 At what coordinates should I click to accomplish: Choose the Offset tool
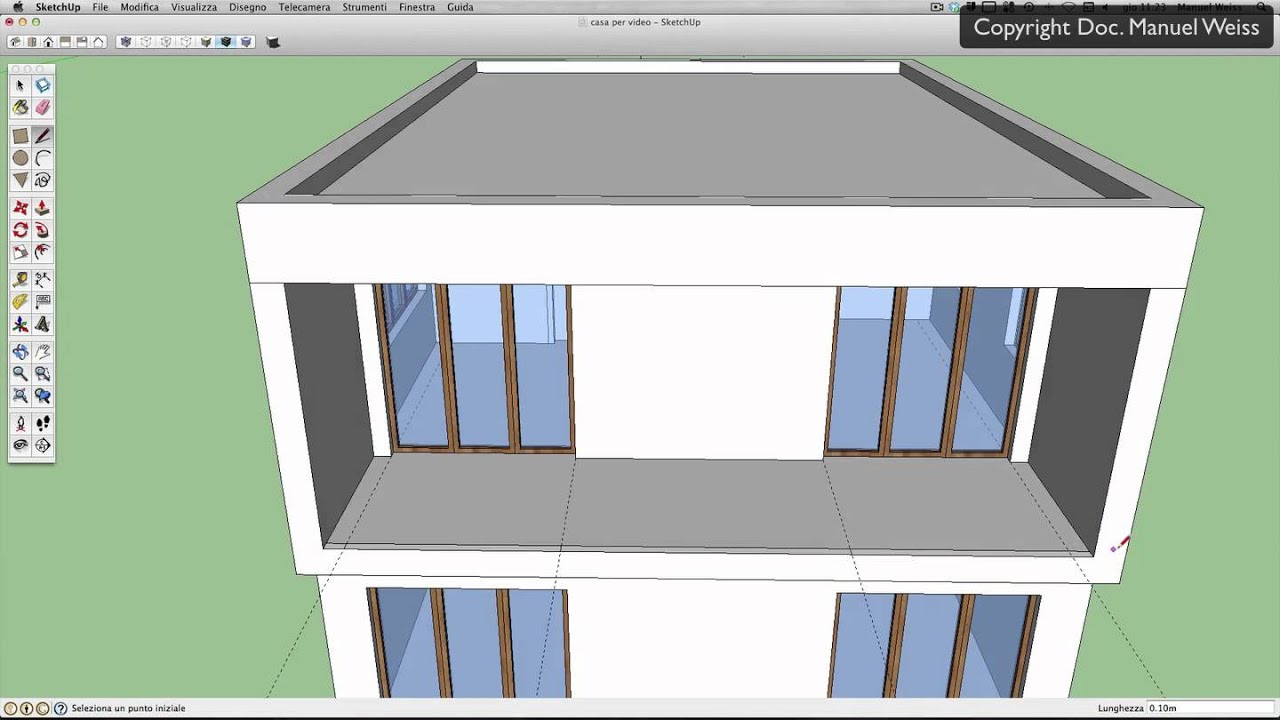[x=42, y=252]
